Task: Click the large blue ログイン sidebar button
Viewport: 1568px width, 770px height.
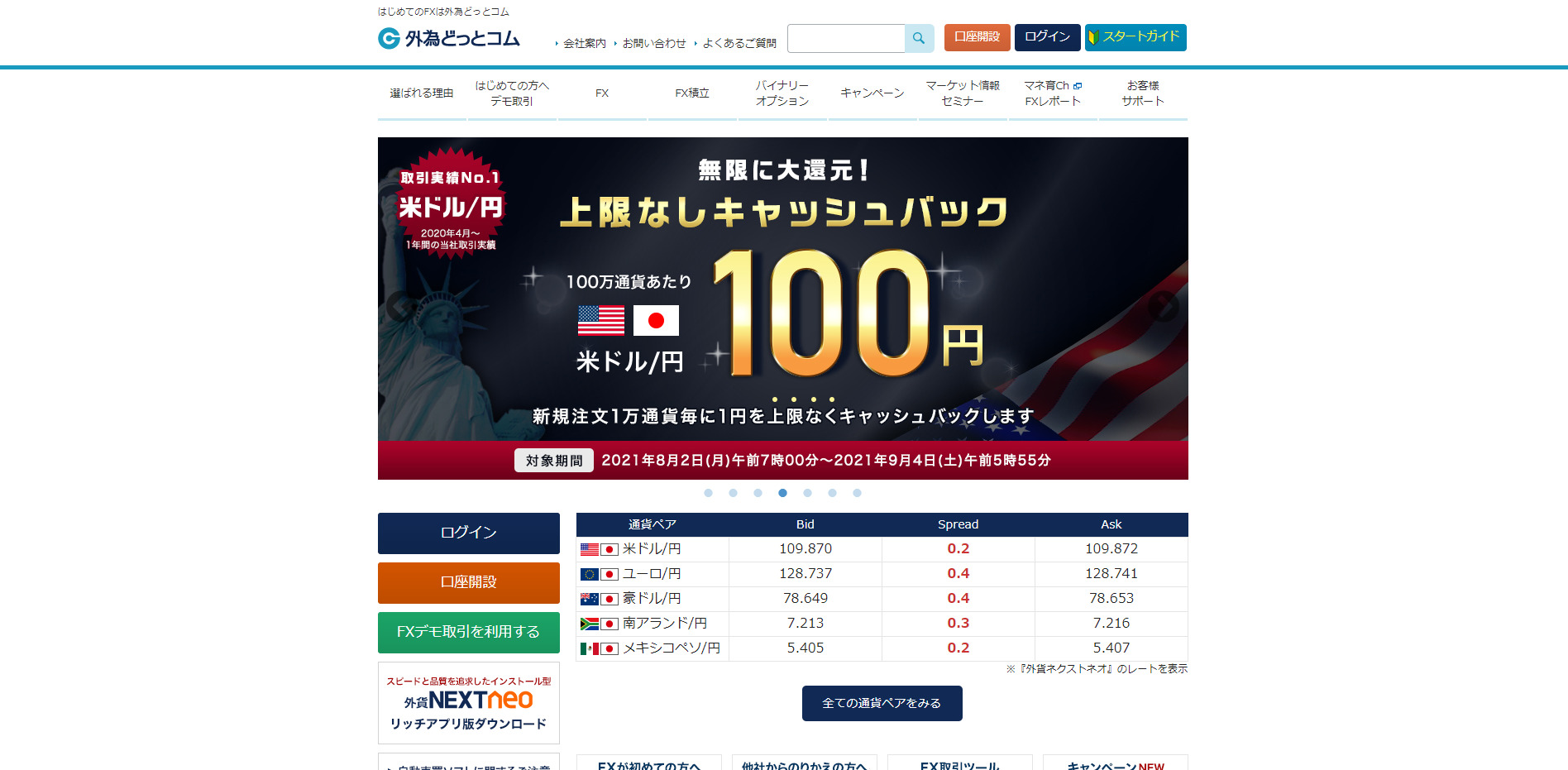Action: coord(469,533)
